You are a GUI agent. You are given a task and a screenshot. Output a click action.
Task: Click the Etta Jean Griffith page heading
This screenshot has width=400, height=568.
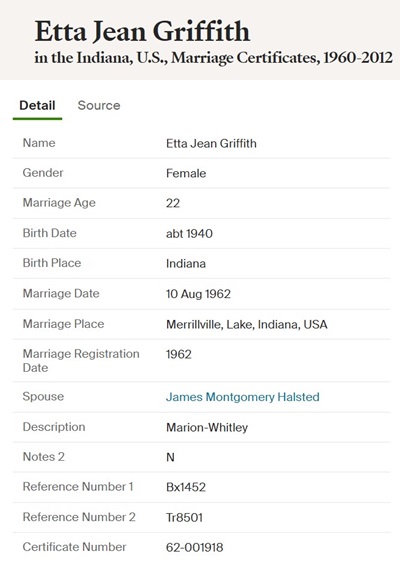pos(142,32)
